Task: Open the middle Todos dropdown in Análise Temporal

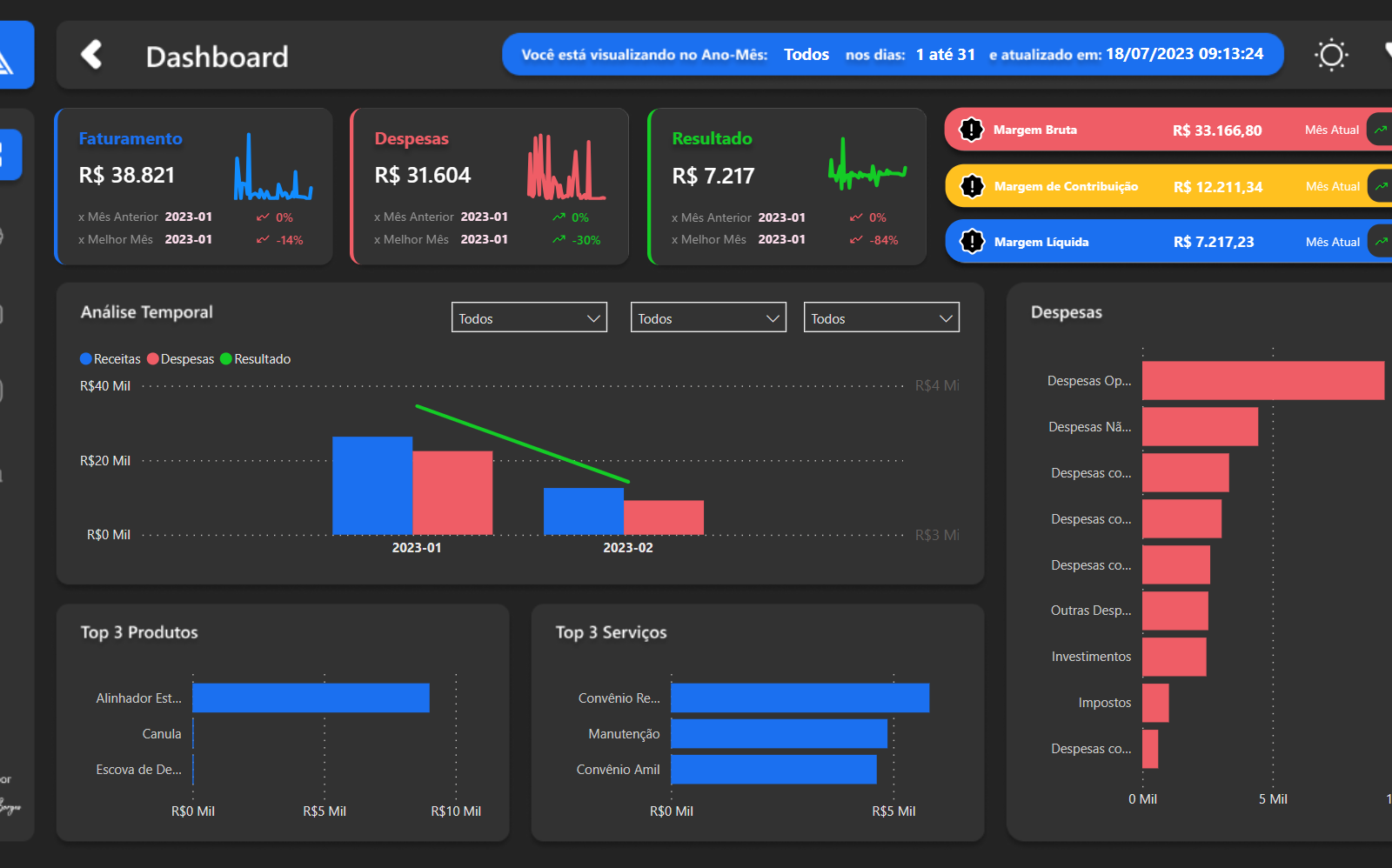Action: click(708, 317)
